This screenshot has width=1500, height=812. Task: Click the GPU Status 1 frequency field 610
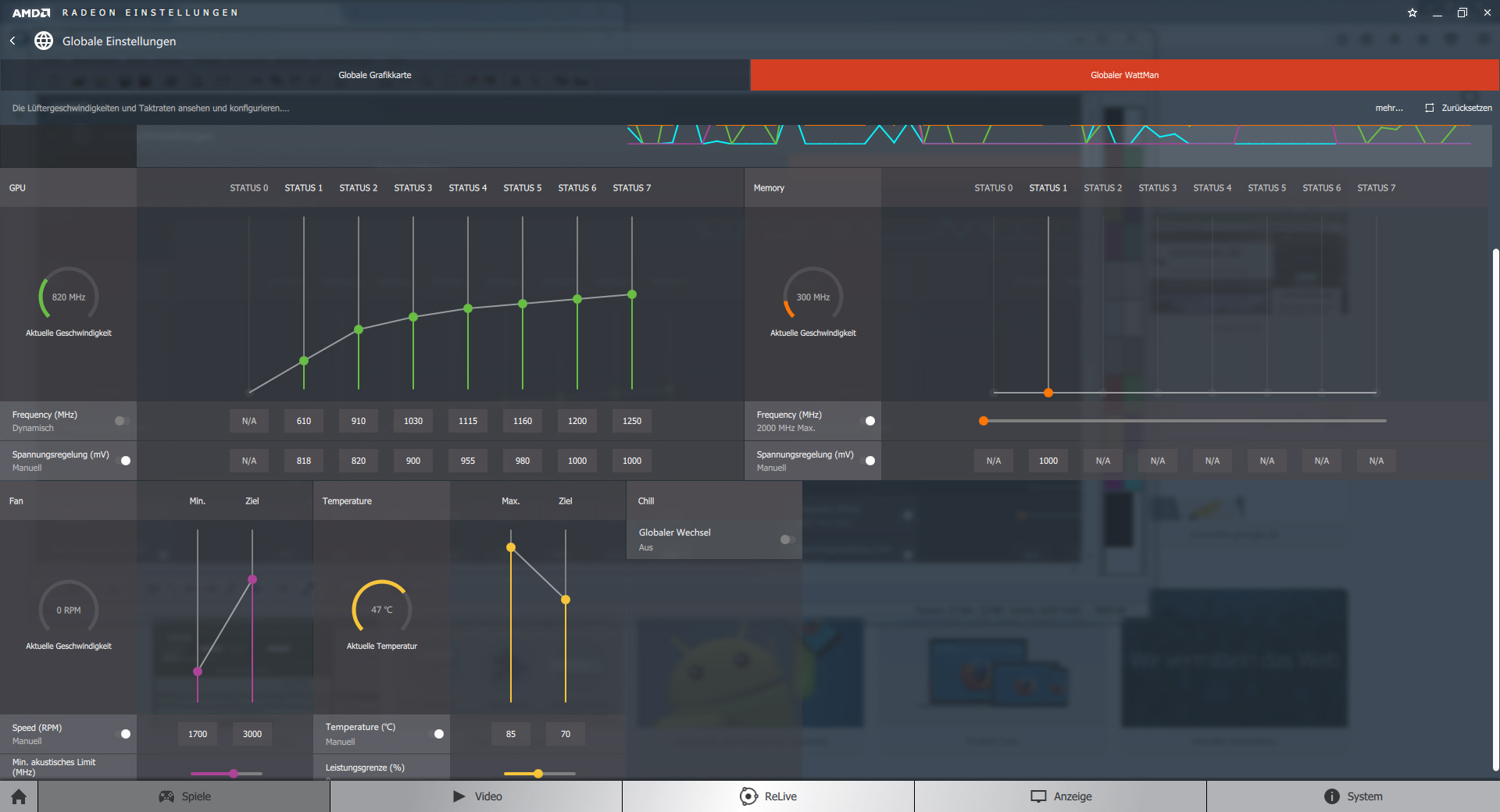(304, 421)
